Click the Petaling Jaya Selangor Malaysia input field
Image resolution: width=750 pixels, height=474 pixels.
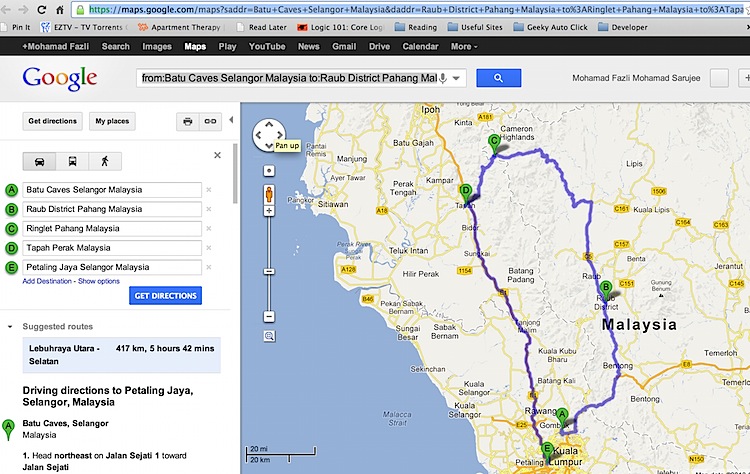coord(112,267)
